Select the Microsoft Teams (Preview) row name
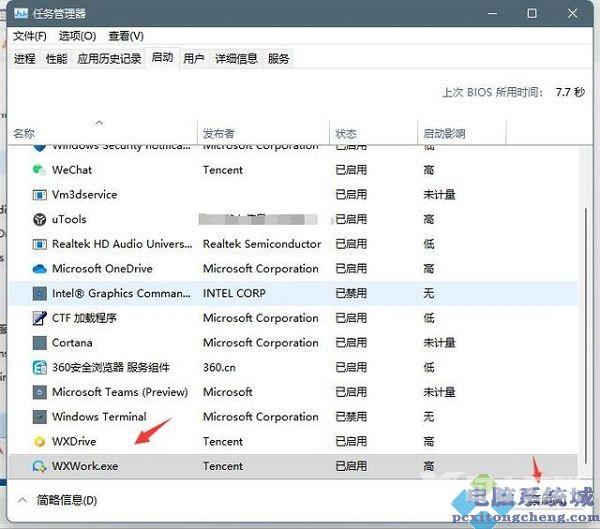600x529 pixels. pyautogui.click(x=120, y=392)
